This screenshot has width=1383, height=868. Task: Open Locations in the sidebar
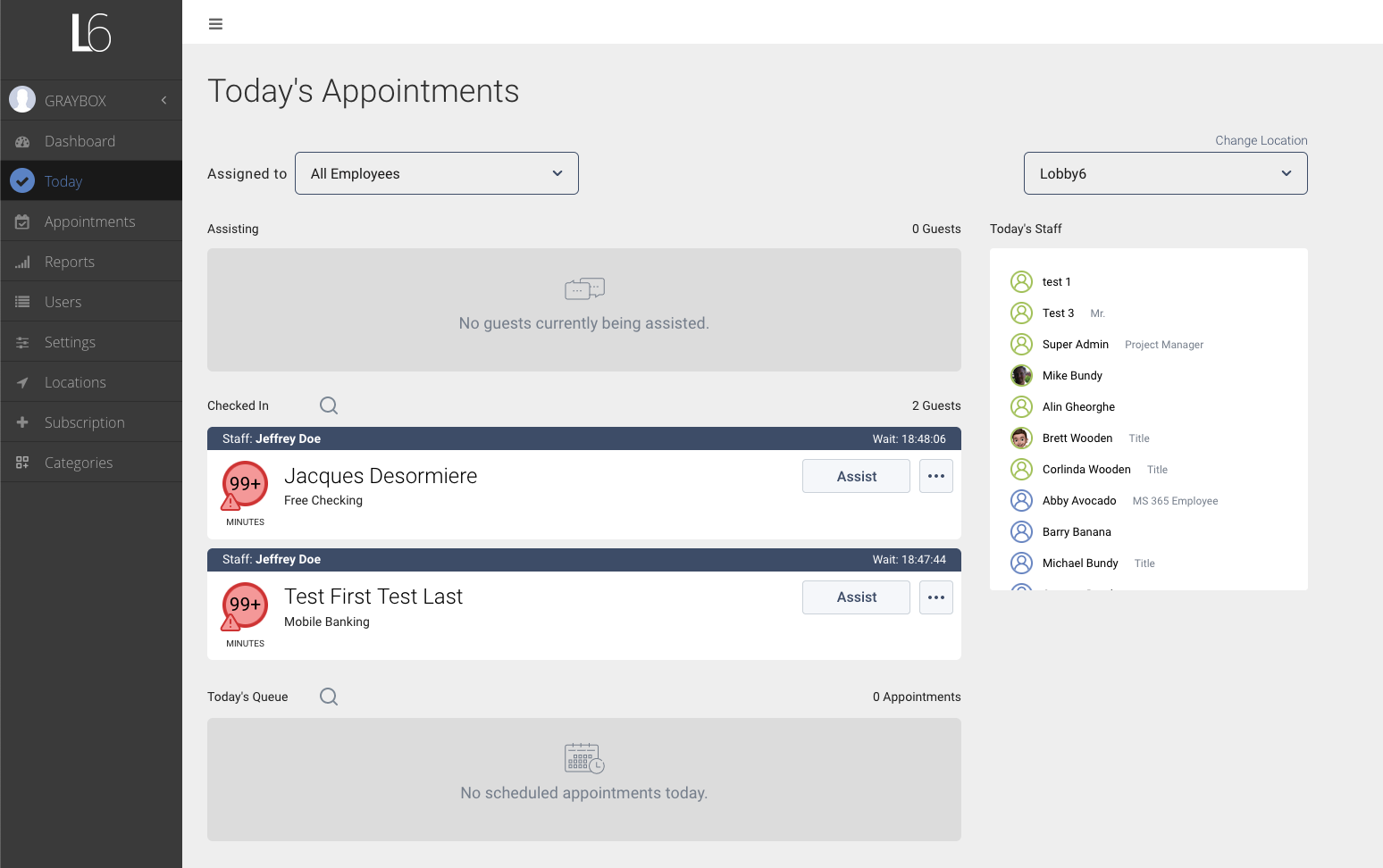click(91, 382)
